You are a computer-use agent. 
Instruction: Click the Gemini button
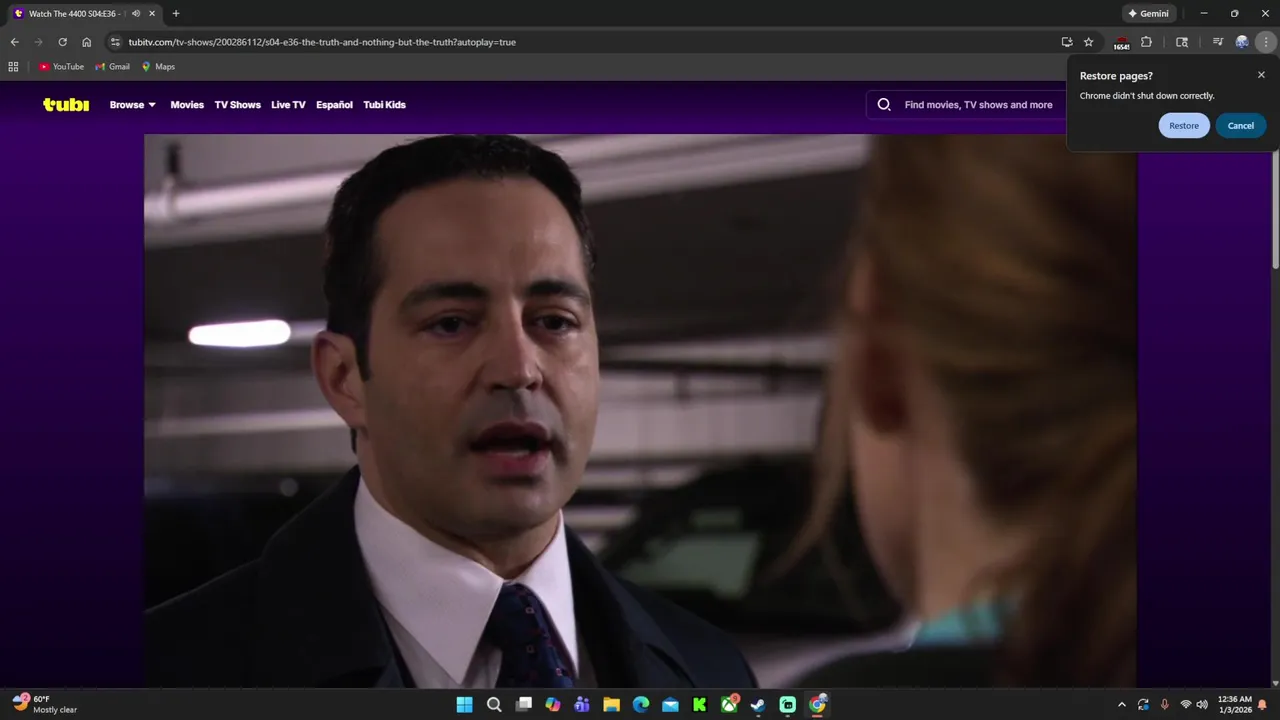coord(1148,14)
